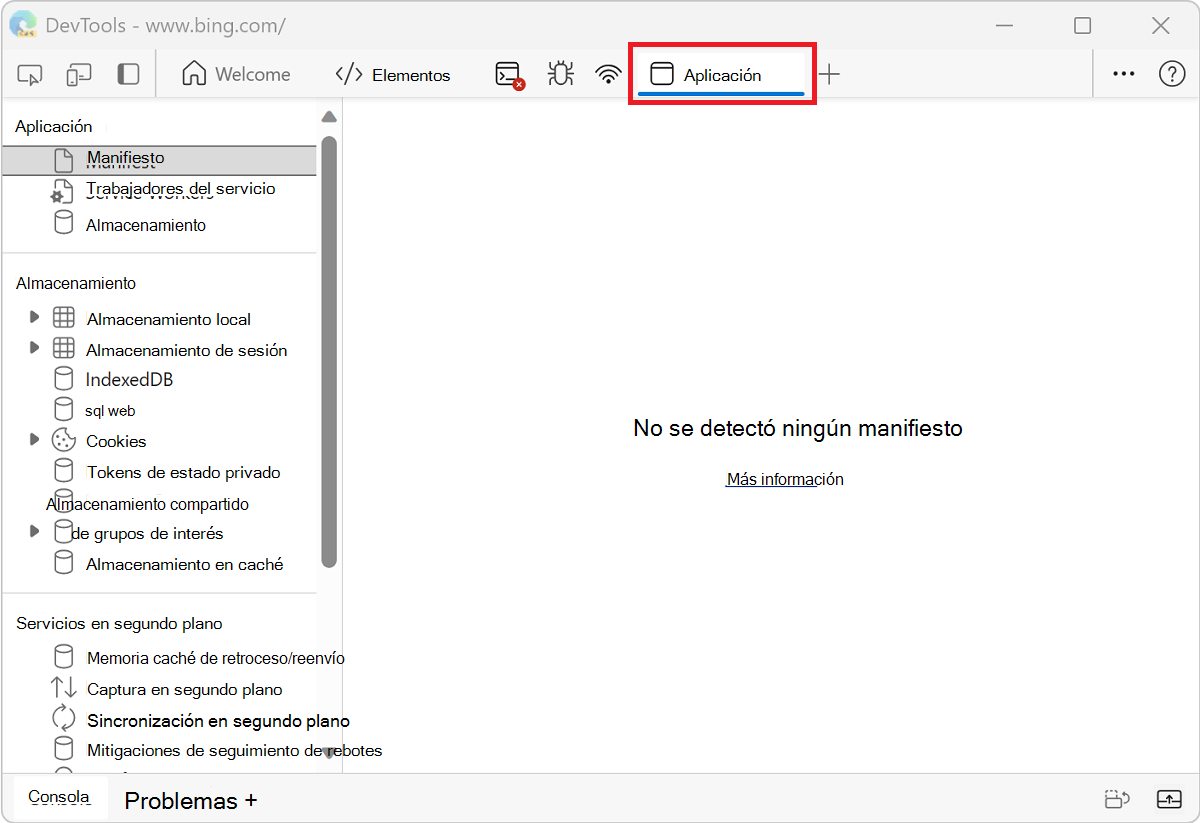The height and width of the screenshot is (823, 1200).
Task: Click the Cookies cookie icon
Action: click(x=64, y=440)
